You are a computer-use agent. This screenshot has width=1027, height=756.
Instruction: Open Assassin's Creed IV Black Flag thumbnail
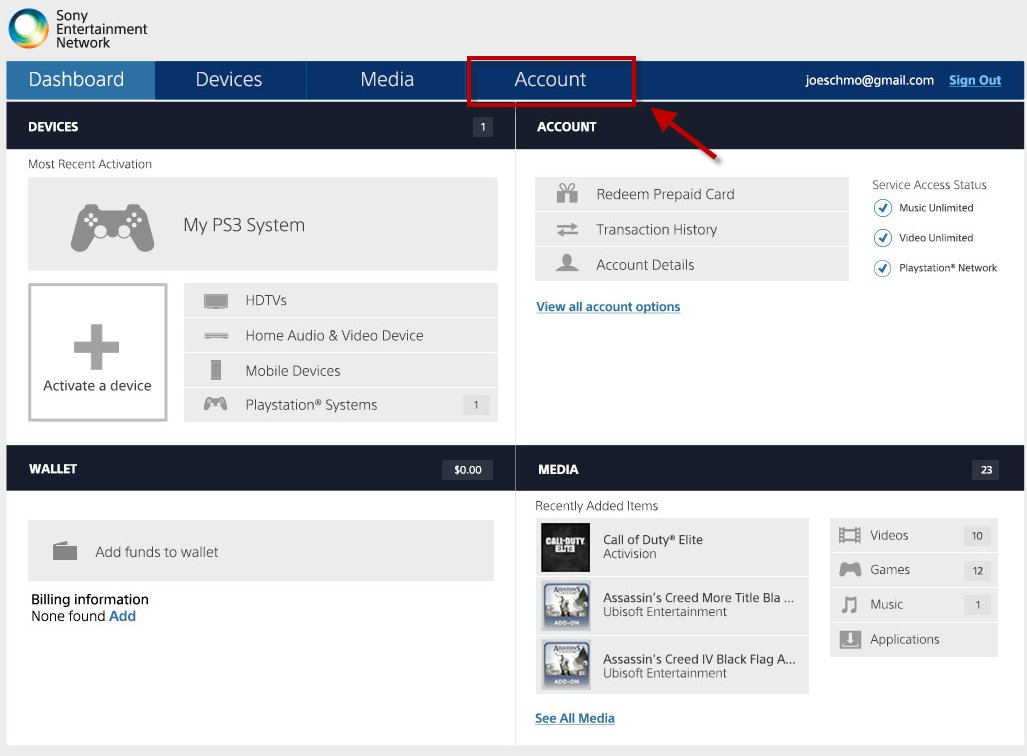[567, 665]
